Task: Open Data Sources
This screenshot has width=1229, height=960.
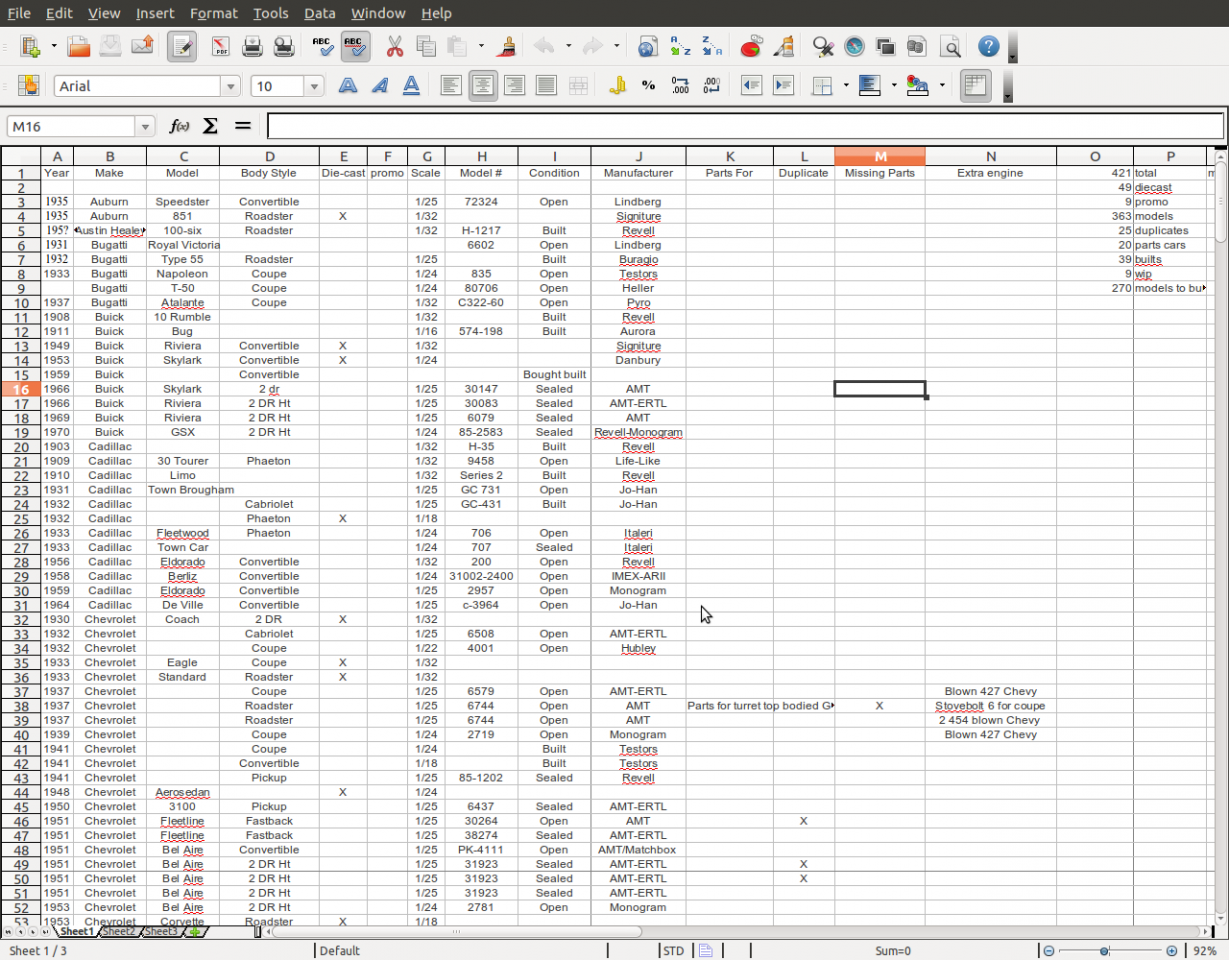Action: tap(916, 46)
